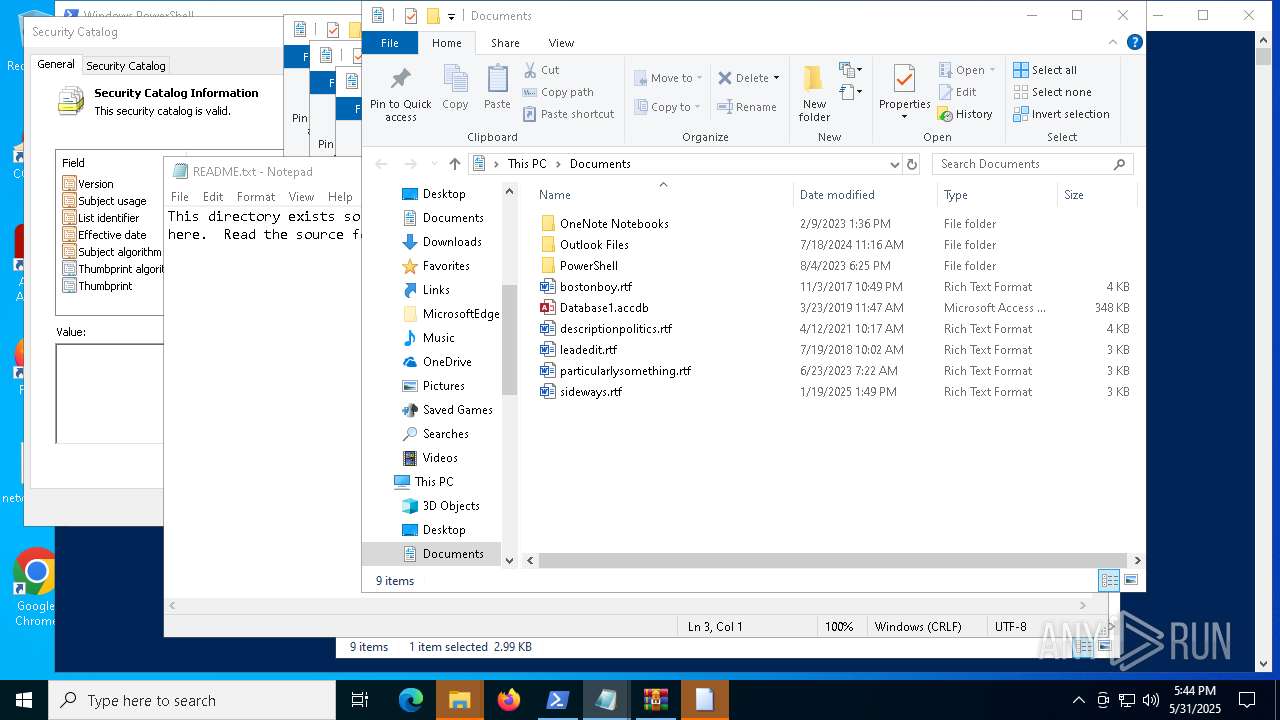This screenshot has width=1280, height=720.
Task: Open PowerShell from taskbar
Action: 557,700
